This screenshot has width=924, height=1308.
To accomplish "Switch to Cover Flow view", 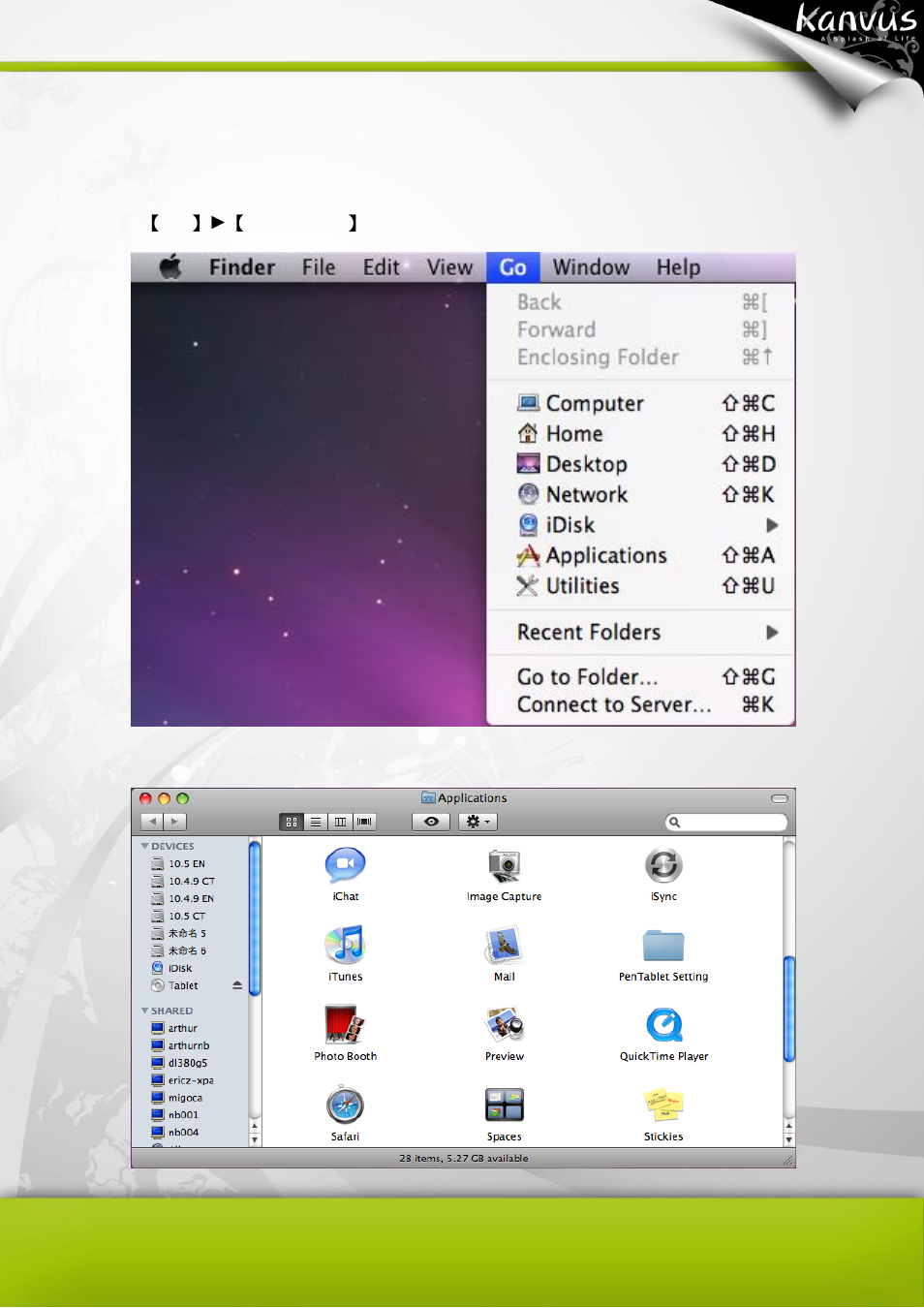I will click(x=364, y=822).
